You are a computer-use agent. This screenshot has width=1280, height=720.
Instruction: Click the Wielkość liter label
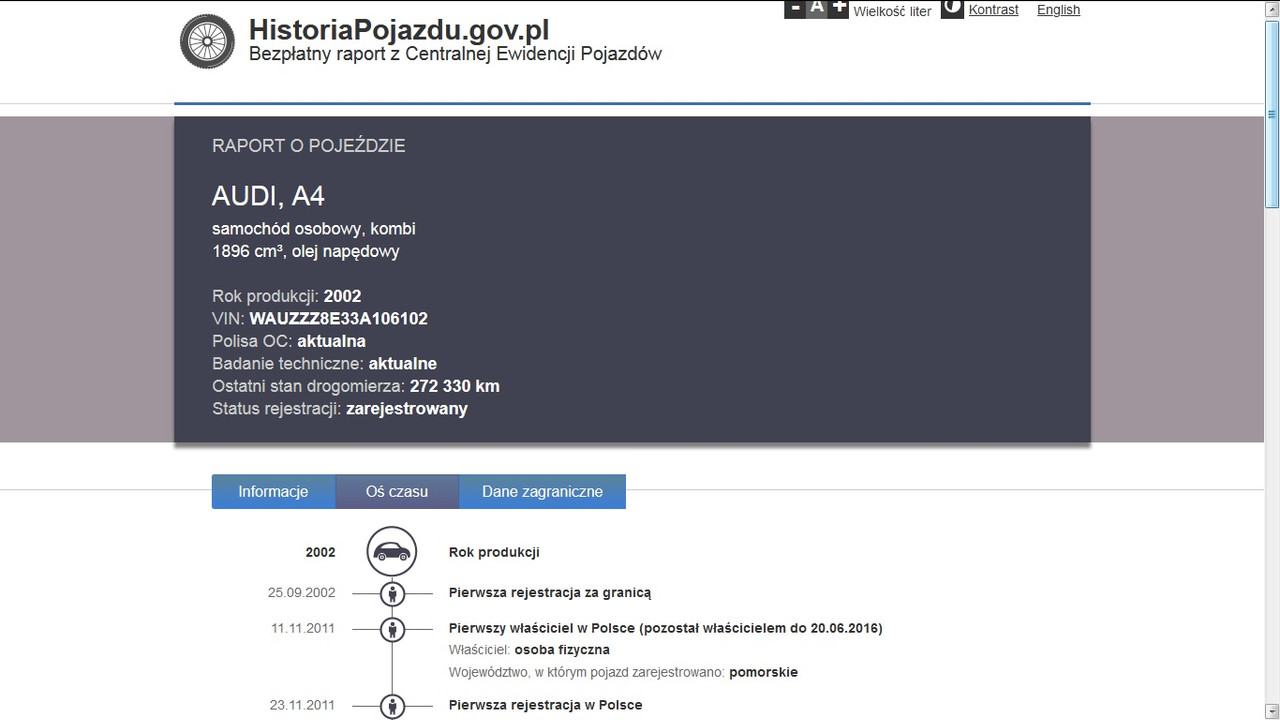pyautogui.click(x=892, y=11)
